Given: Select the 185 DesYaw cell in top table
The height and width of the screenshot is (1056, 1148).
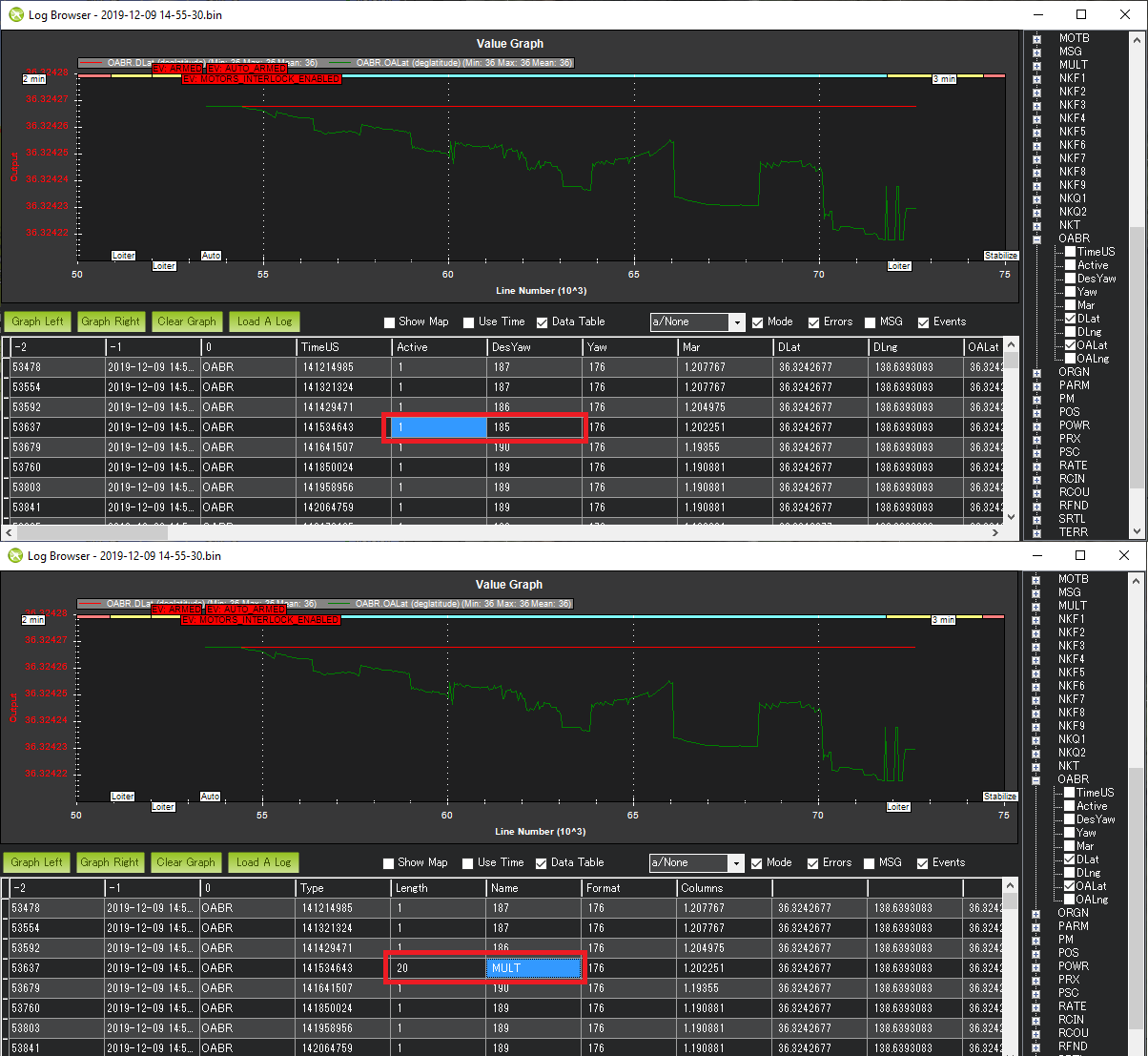Looking at the screenshot, I should [535, 427].
